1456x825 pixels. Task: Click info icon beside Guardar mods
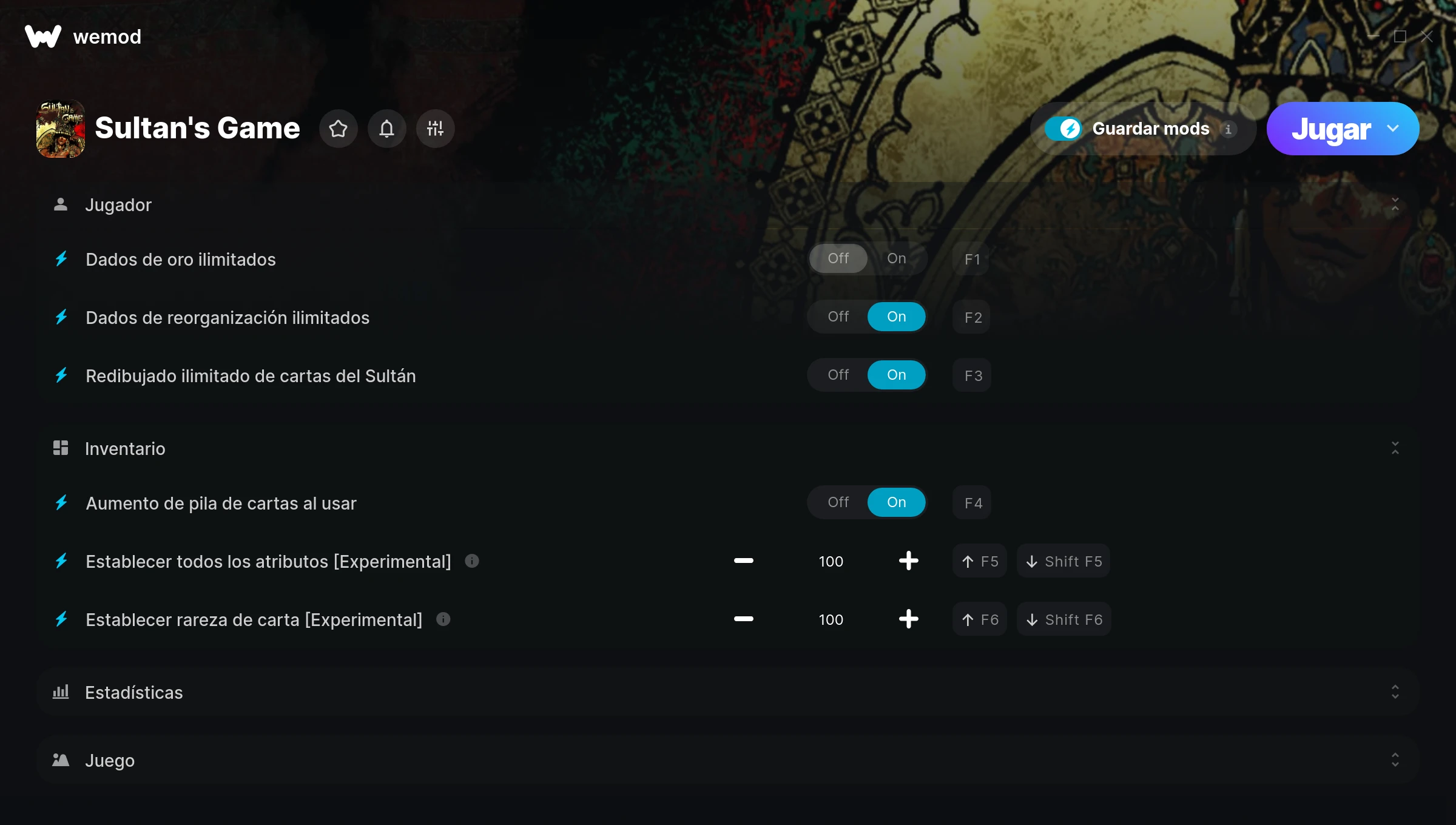click(x=1228, y=129)
